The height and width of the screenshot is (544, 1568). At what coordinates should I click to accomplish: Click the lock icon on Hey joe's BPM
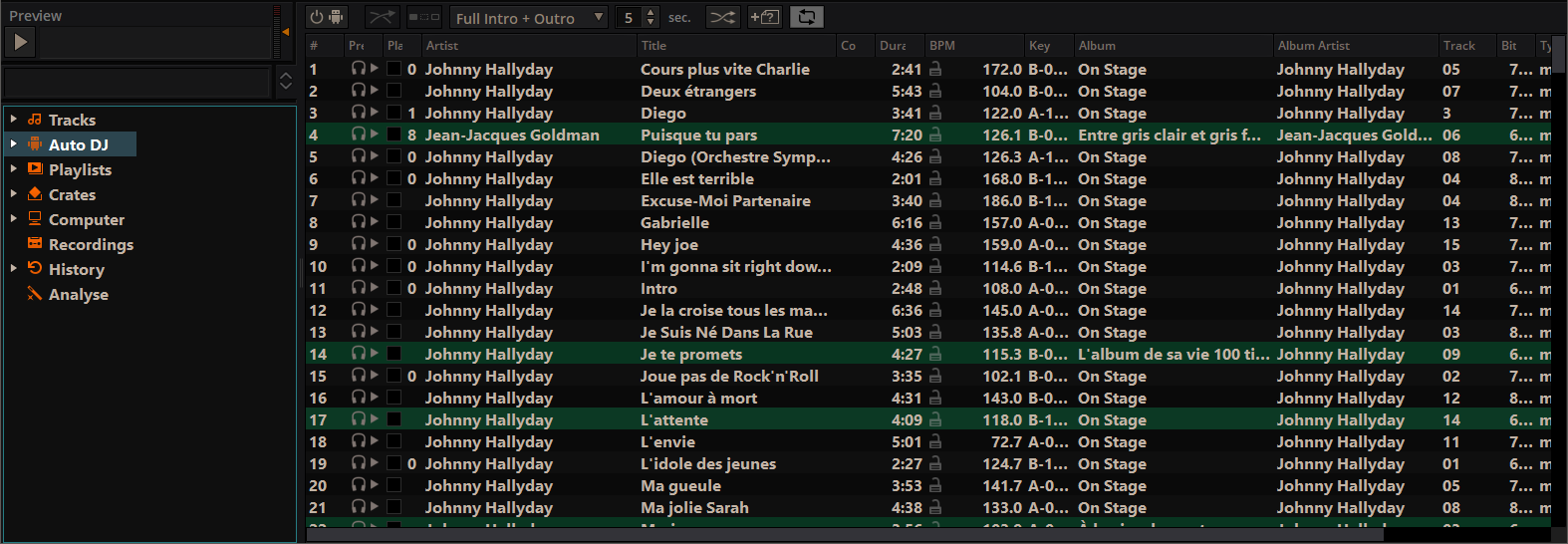pyautogui.click(x=935, y=244)
